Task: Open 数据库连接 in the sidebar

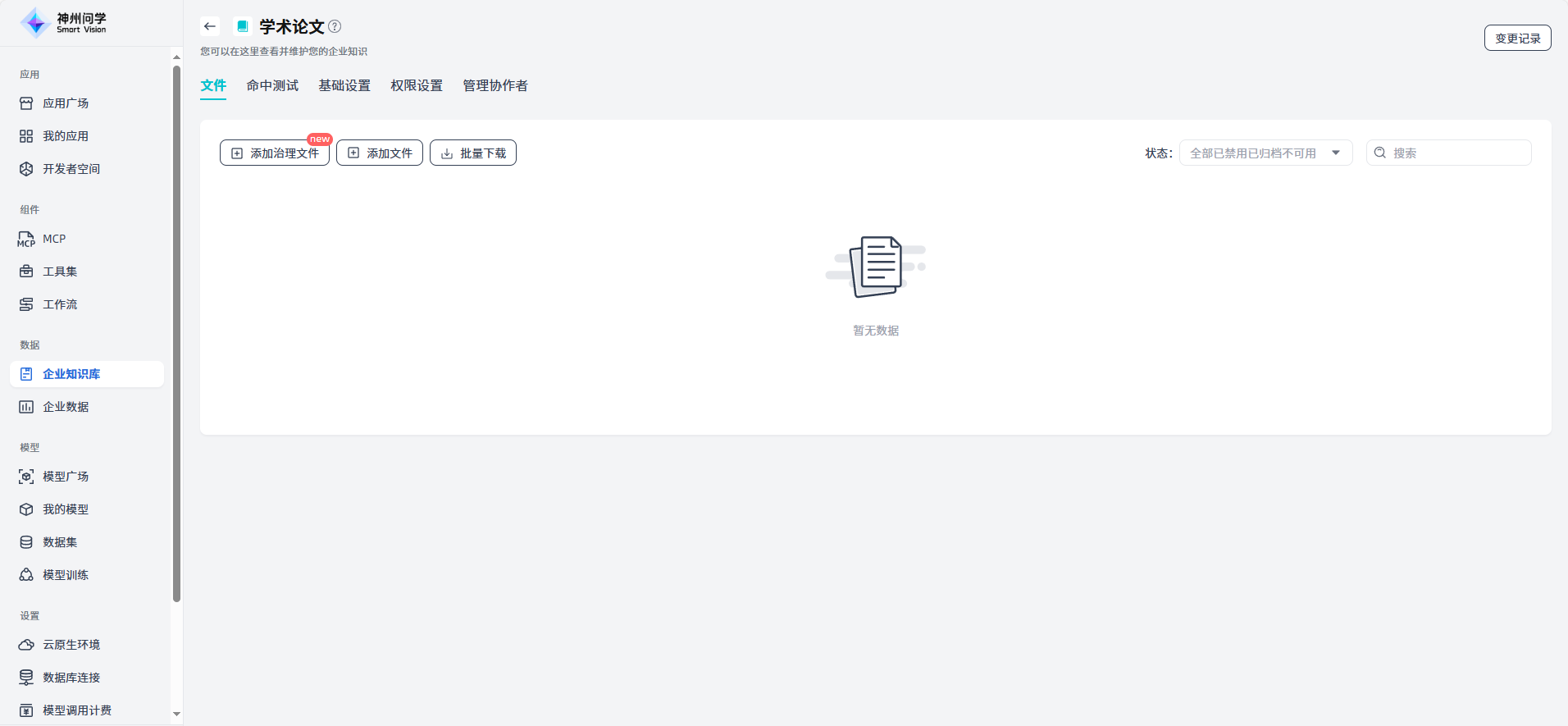Action: tap(71, 678)
